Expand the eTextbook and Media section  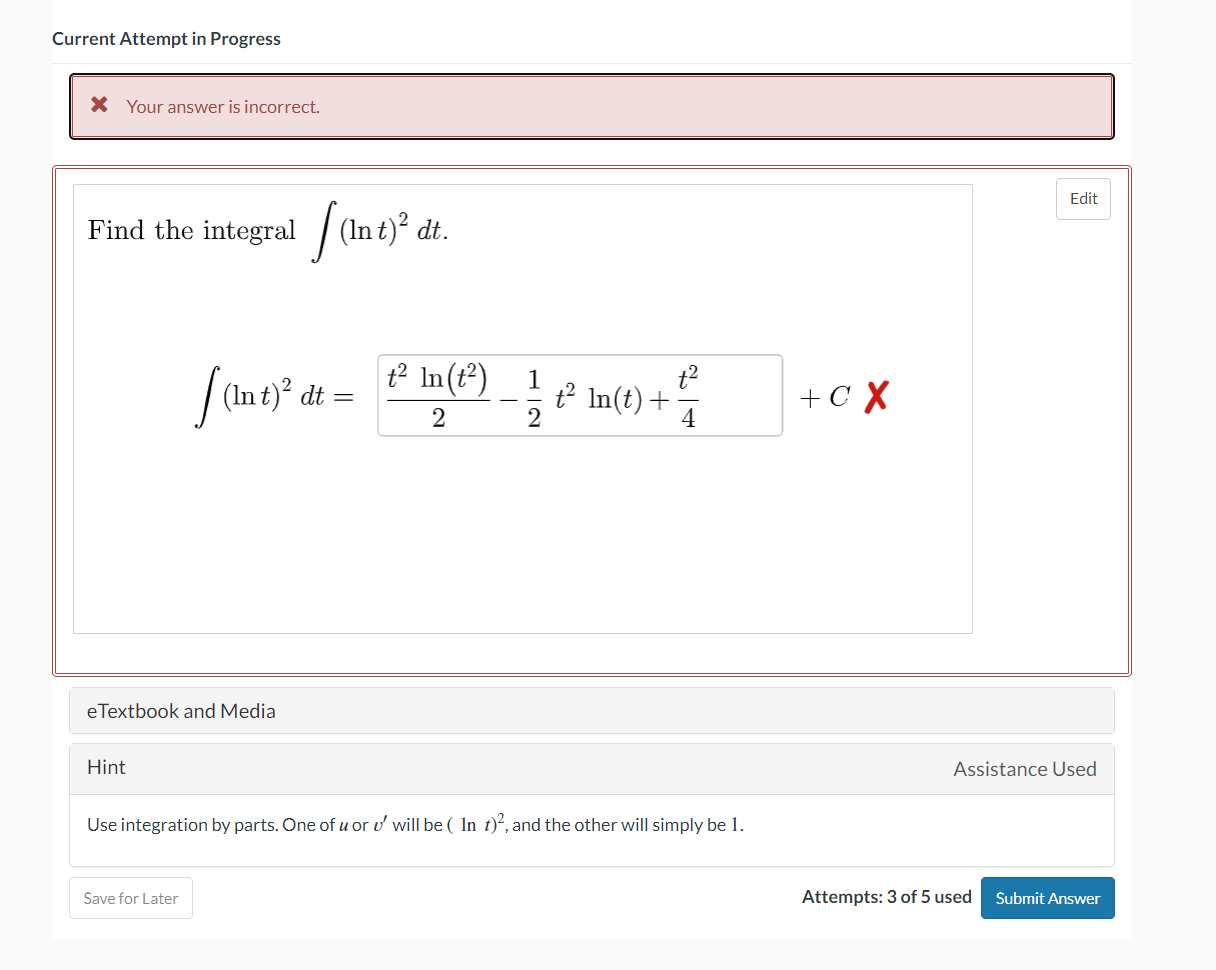click(x=181, y=711)
